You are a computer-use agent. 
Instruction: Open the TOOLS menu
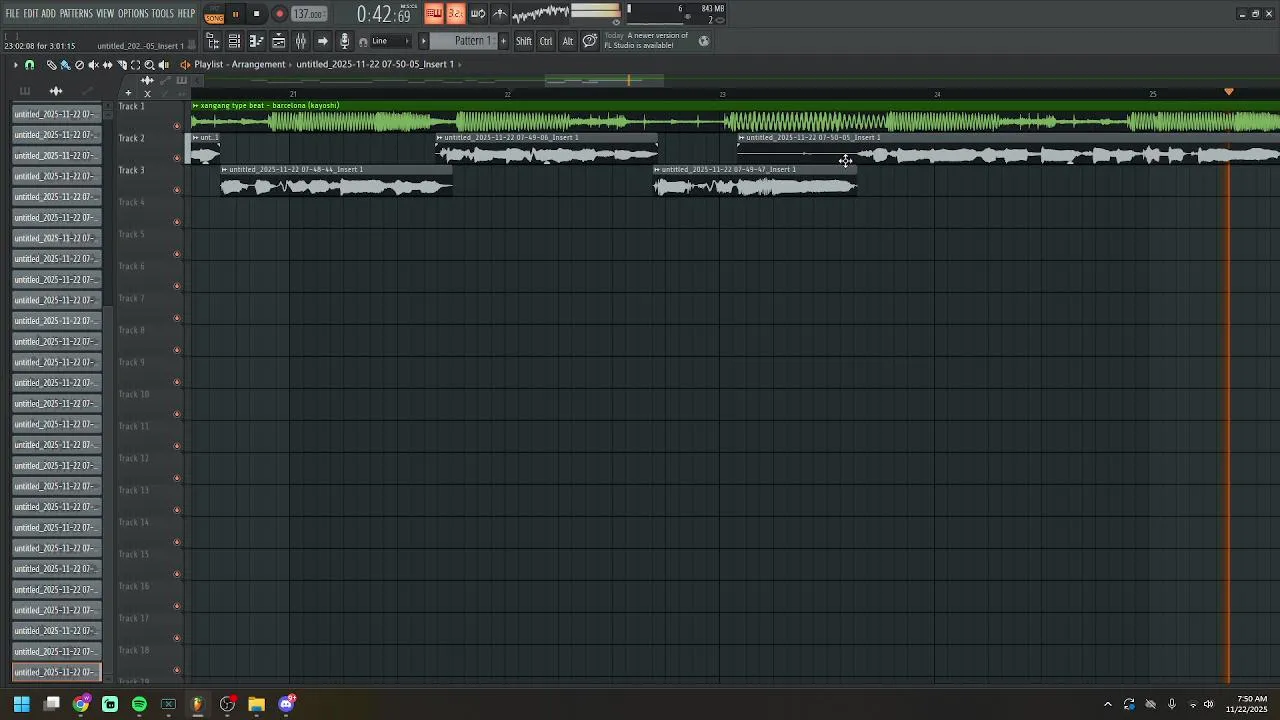(x=163, y=14)
